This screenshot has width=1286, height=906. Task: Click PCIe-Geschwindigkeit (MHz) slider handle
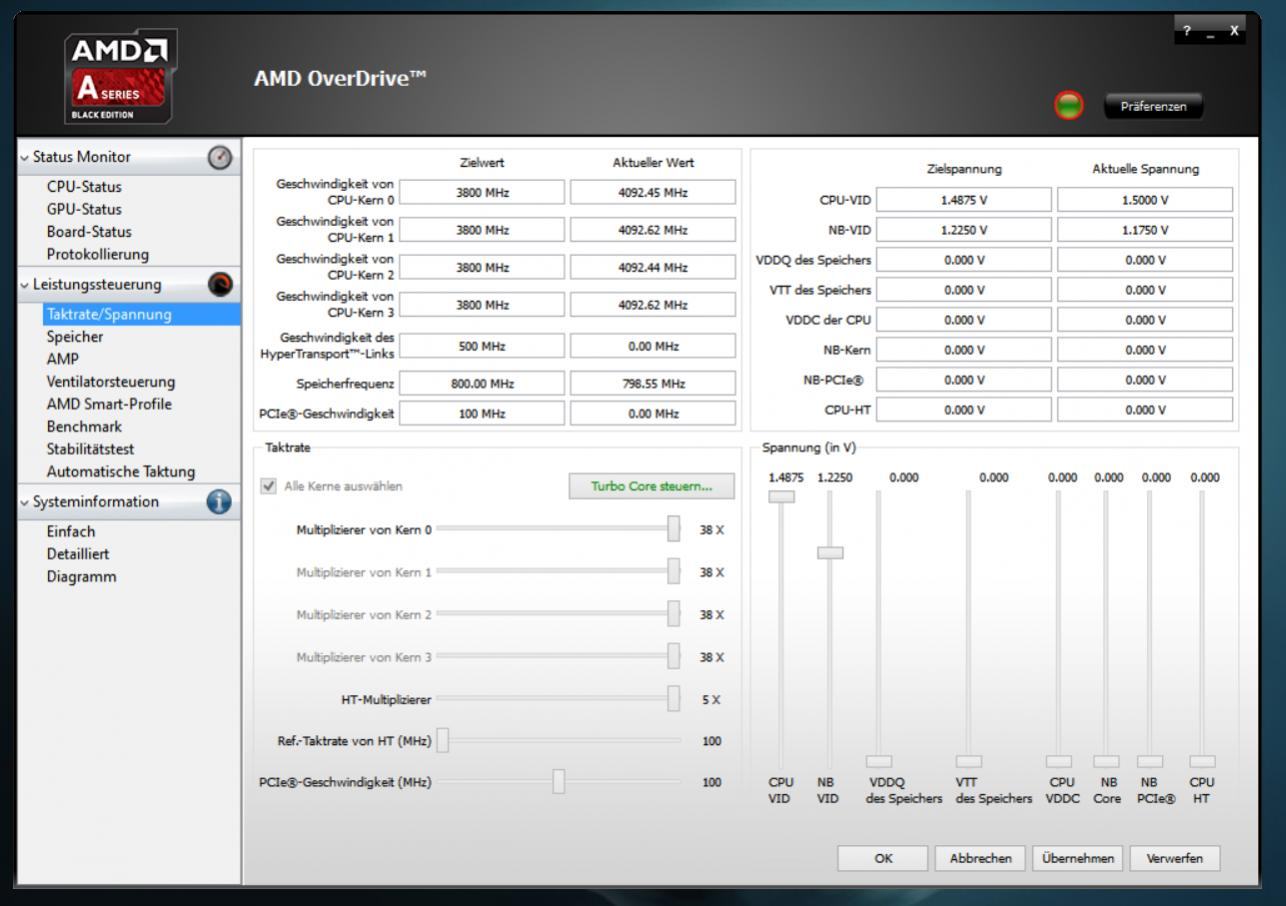560,781
